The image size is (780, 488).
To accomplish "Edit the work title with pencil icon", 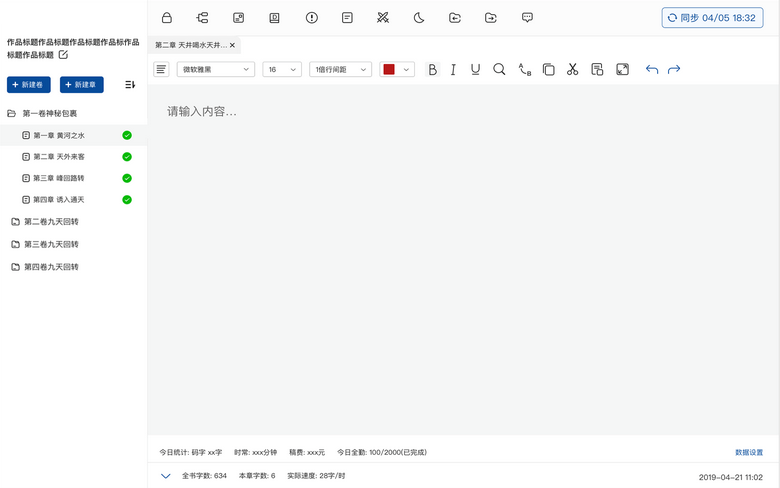I will (x=63, y=56).
